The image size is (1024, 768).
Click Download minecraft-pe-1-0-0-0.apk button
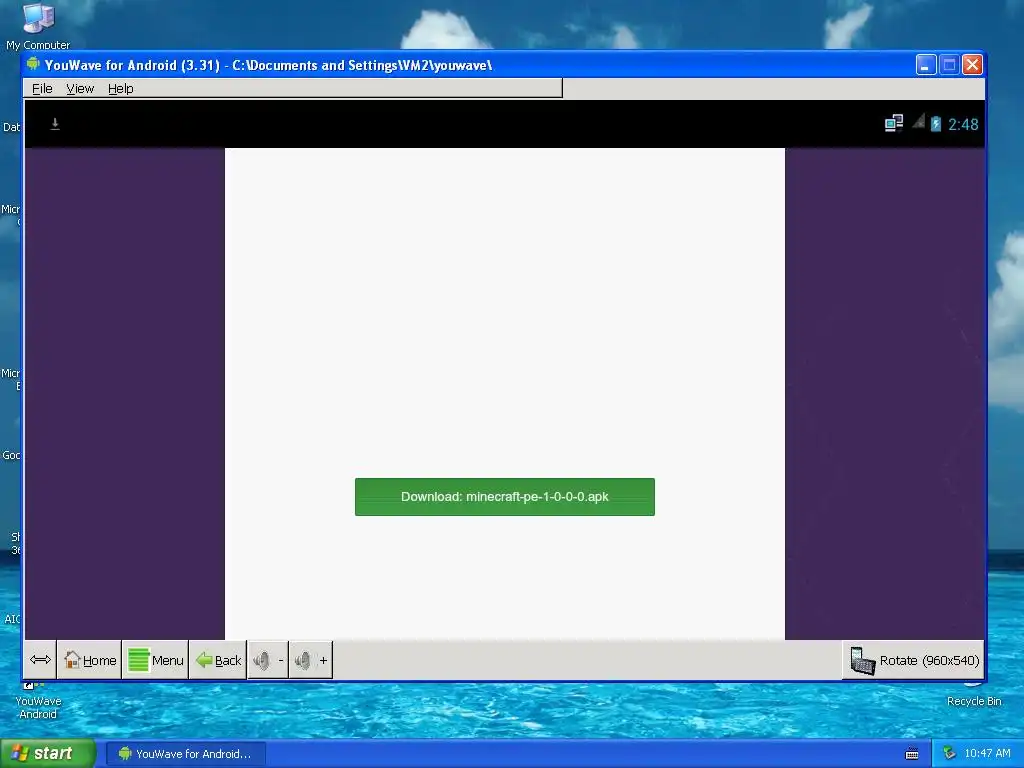504,497
